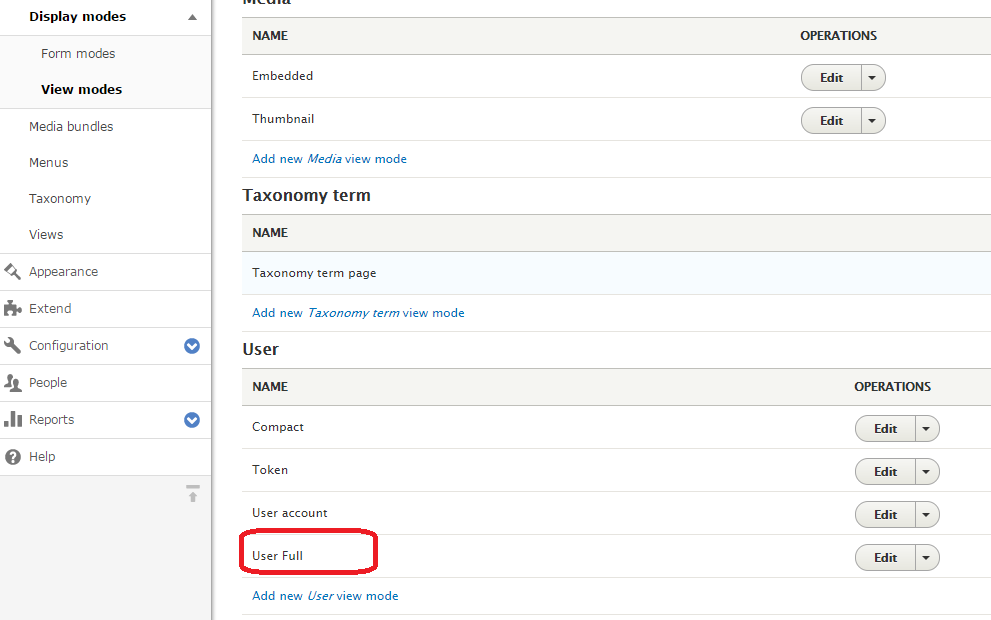Open dropdown arrow beside Thumbnail Edit
Screen dimensions: 991x620
click(x=873, y=121)
